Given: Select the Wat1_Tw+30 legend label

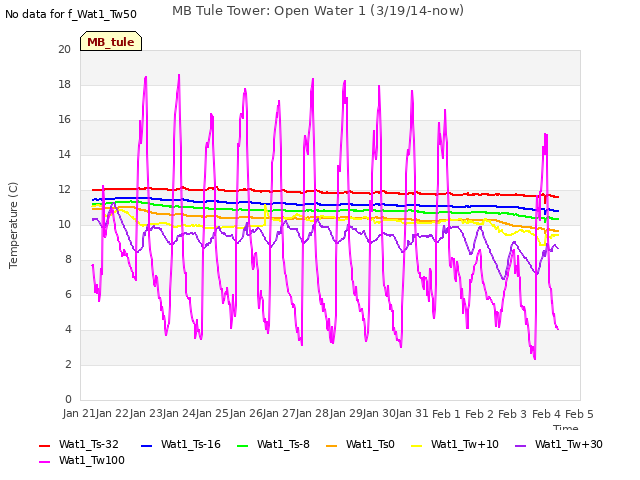Looking at the screenshot, I should coord(569,444).
